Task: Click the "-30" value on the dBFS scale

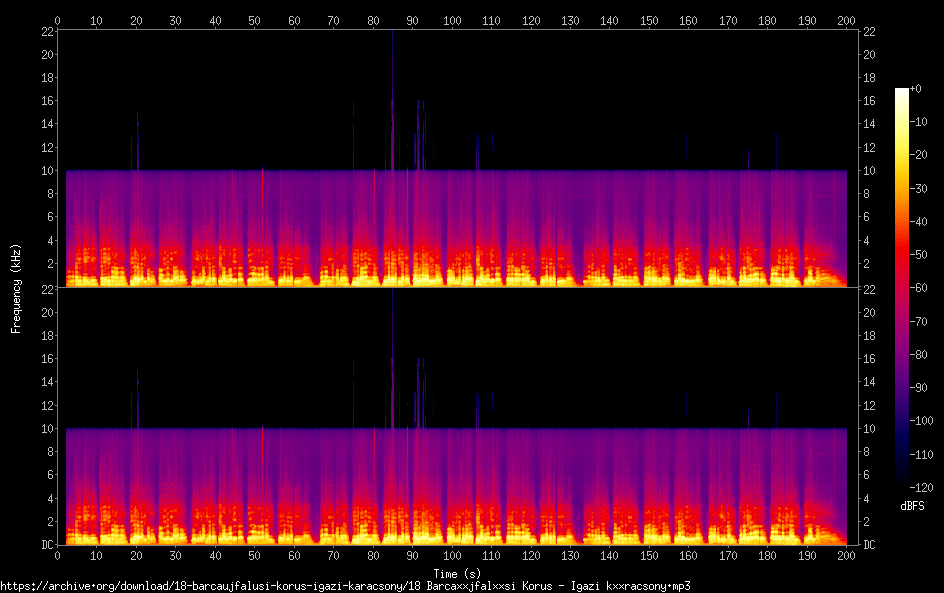Action: 918,188
